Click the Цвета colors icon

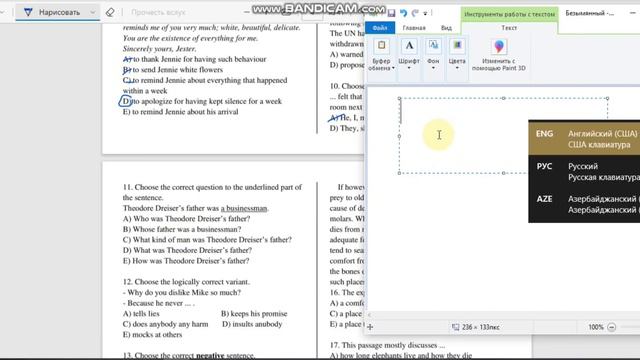coord(457,46)
